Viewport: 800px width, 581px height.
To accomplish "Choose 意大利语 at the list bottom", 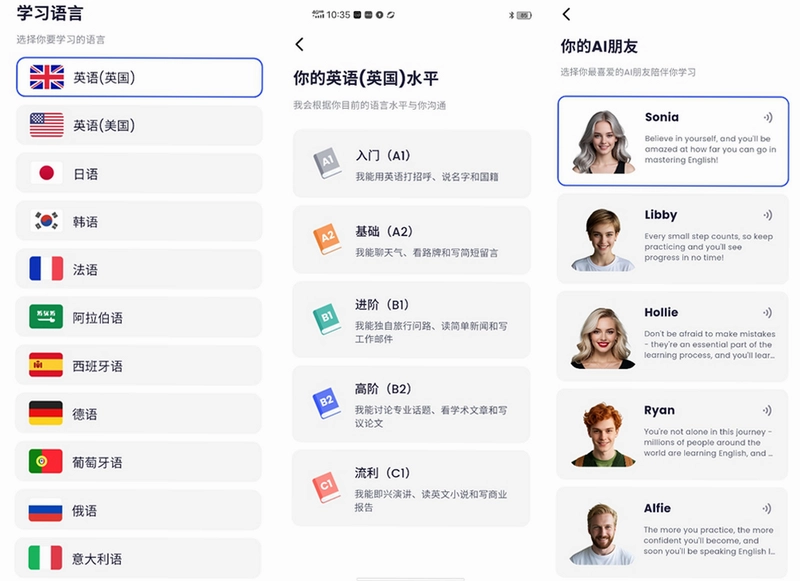I will coord(138,559).
